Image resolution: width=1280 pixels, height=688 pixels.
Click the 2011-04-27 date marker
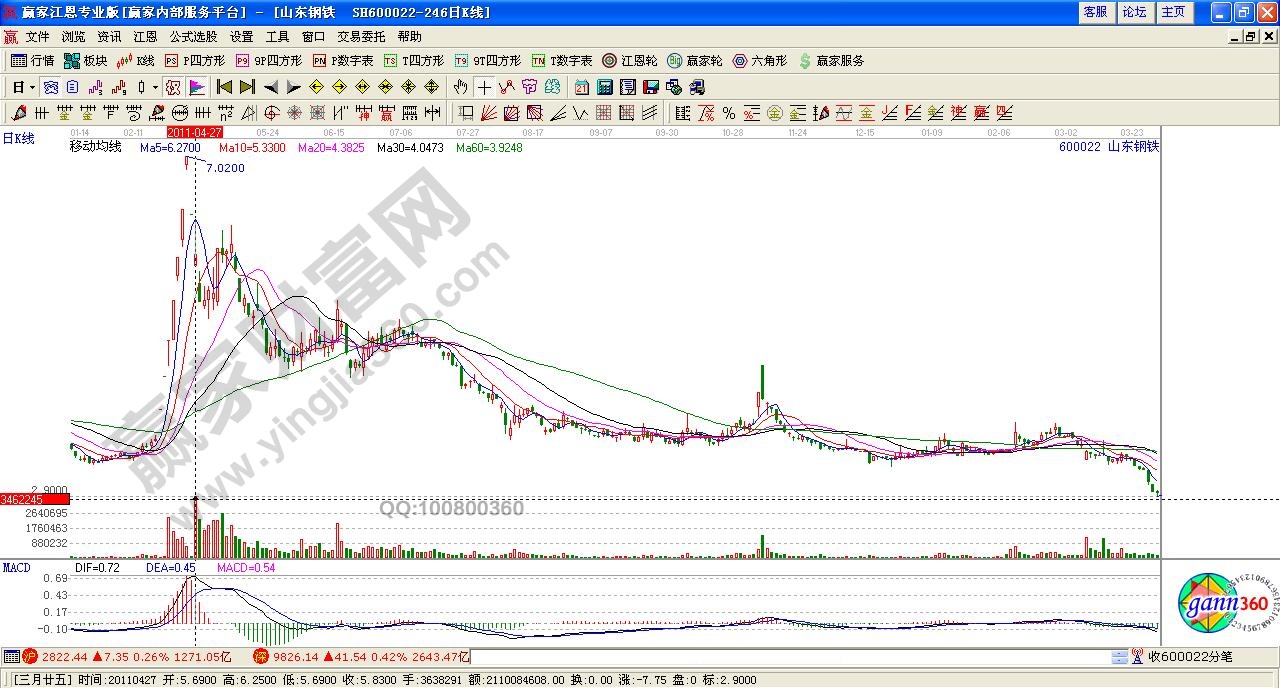pyautogui.click(x=195, y=131)
